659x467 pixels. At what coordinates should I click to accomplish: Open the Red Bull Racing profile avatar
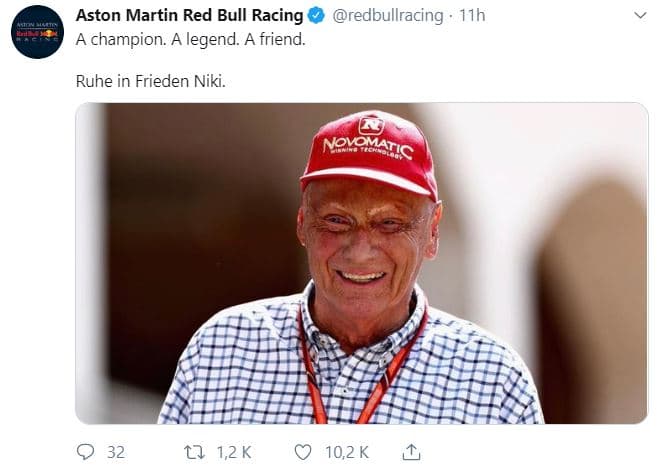[x=37, y=32]
